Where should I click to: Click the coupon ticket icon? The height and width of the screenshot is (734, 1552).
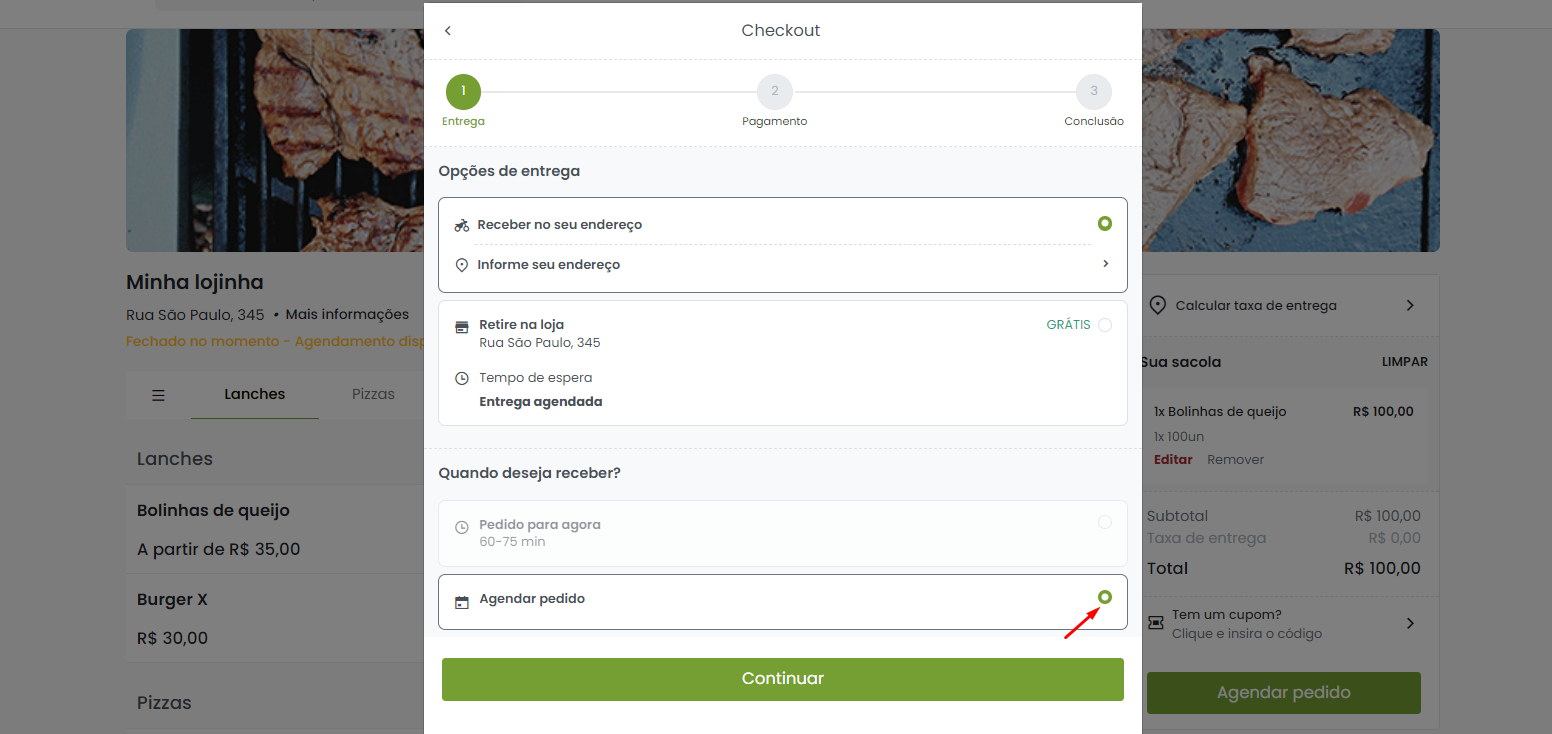[x=1156, y=623]
